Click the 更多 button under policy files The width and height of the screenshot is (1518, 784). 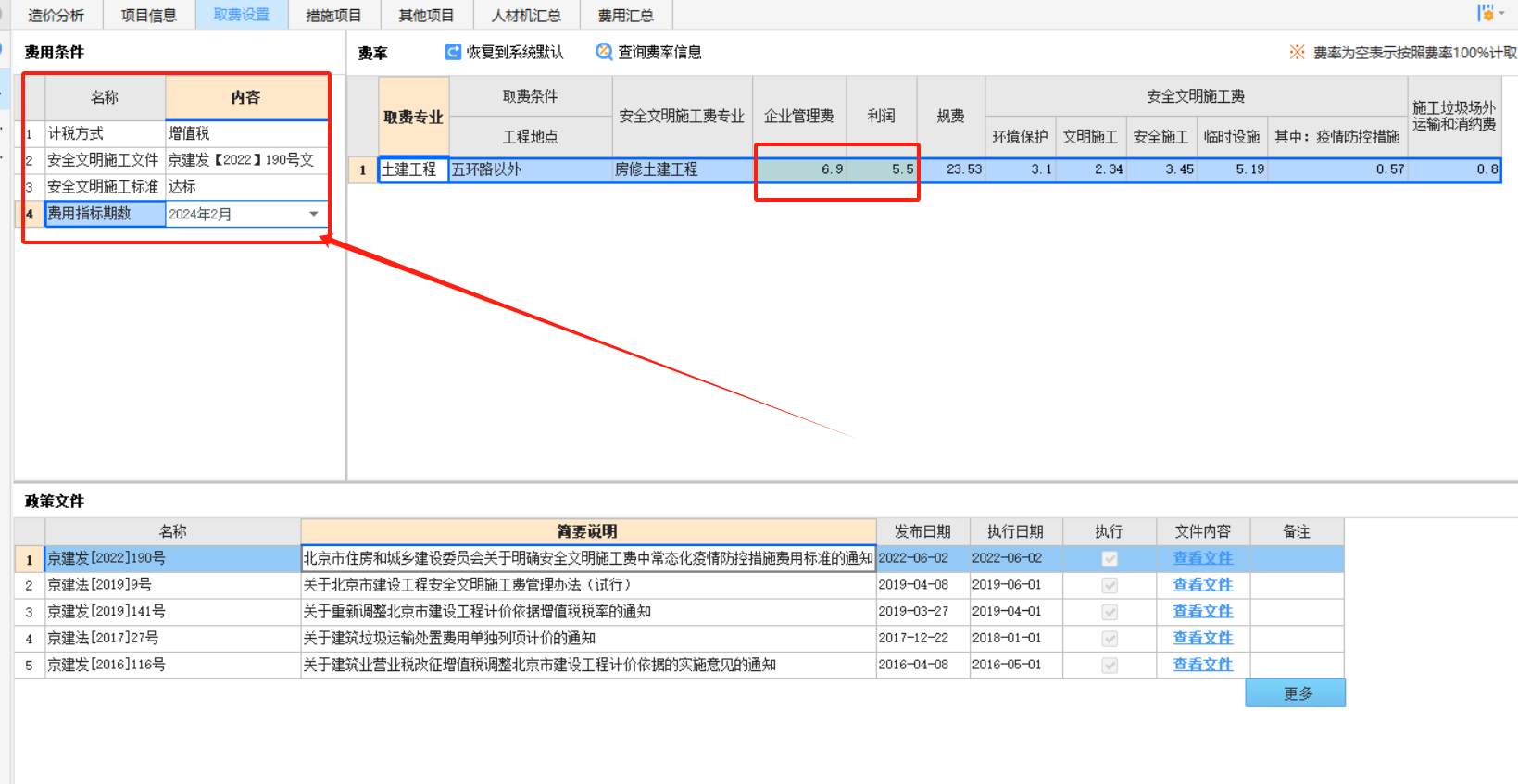click(1295, 693)
